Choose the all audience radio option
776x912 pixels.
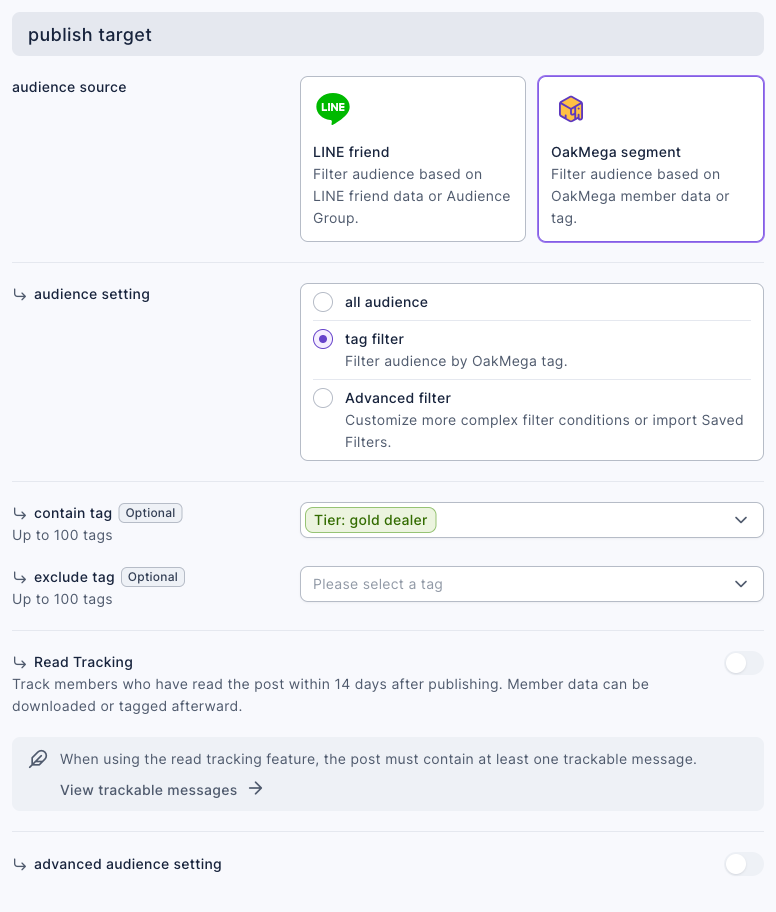[323, 302]
